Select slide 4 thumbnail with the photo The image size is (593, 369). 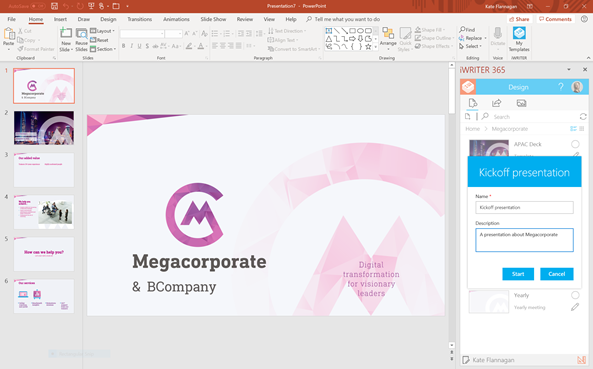point(44,212)
